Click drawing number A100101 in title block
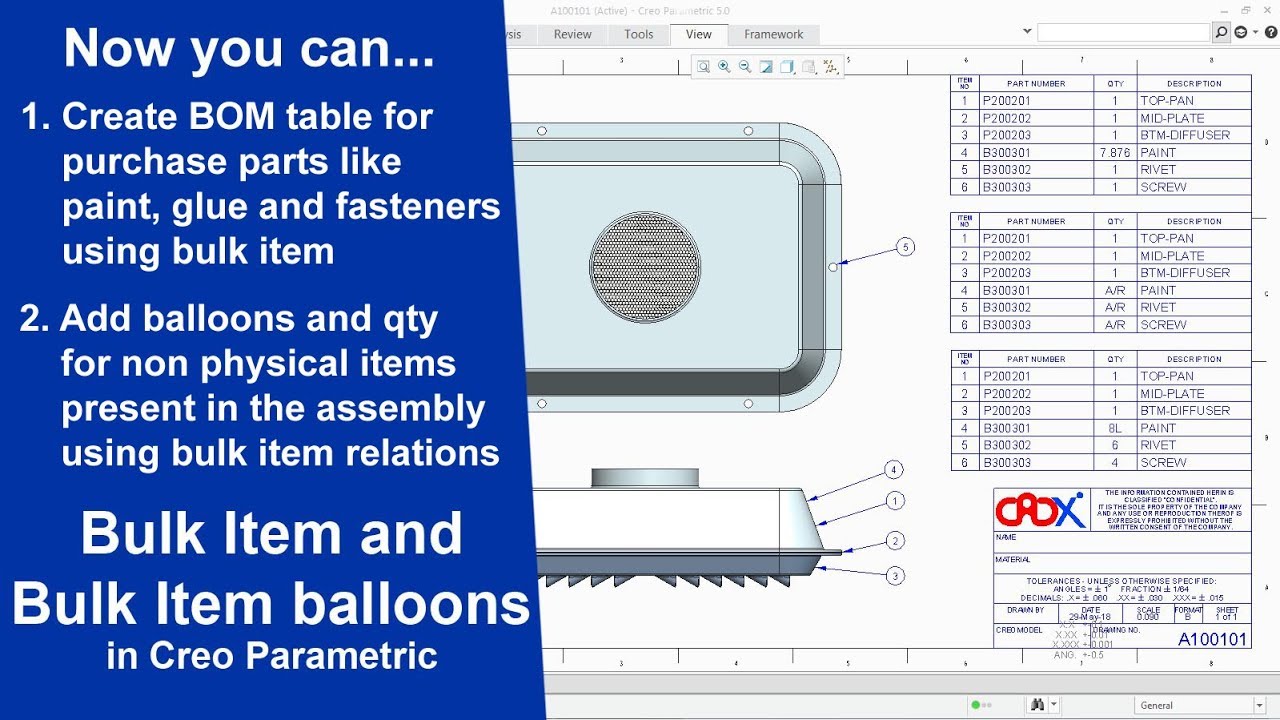1280x720 pixels. pyautogui.click(x=1212, y=639)
